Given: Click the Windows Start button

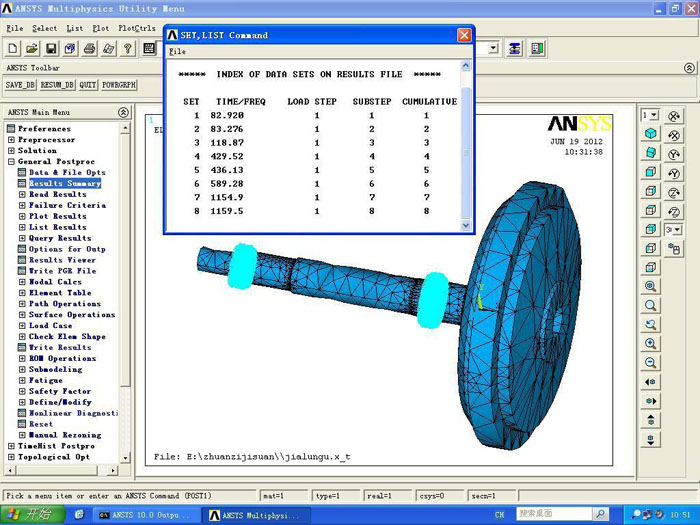Looking at the screenshot, I should coord(28,514).
